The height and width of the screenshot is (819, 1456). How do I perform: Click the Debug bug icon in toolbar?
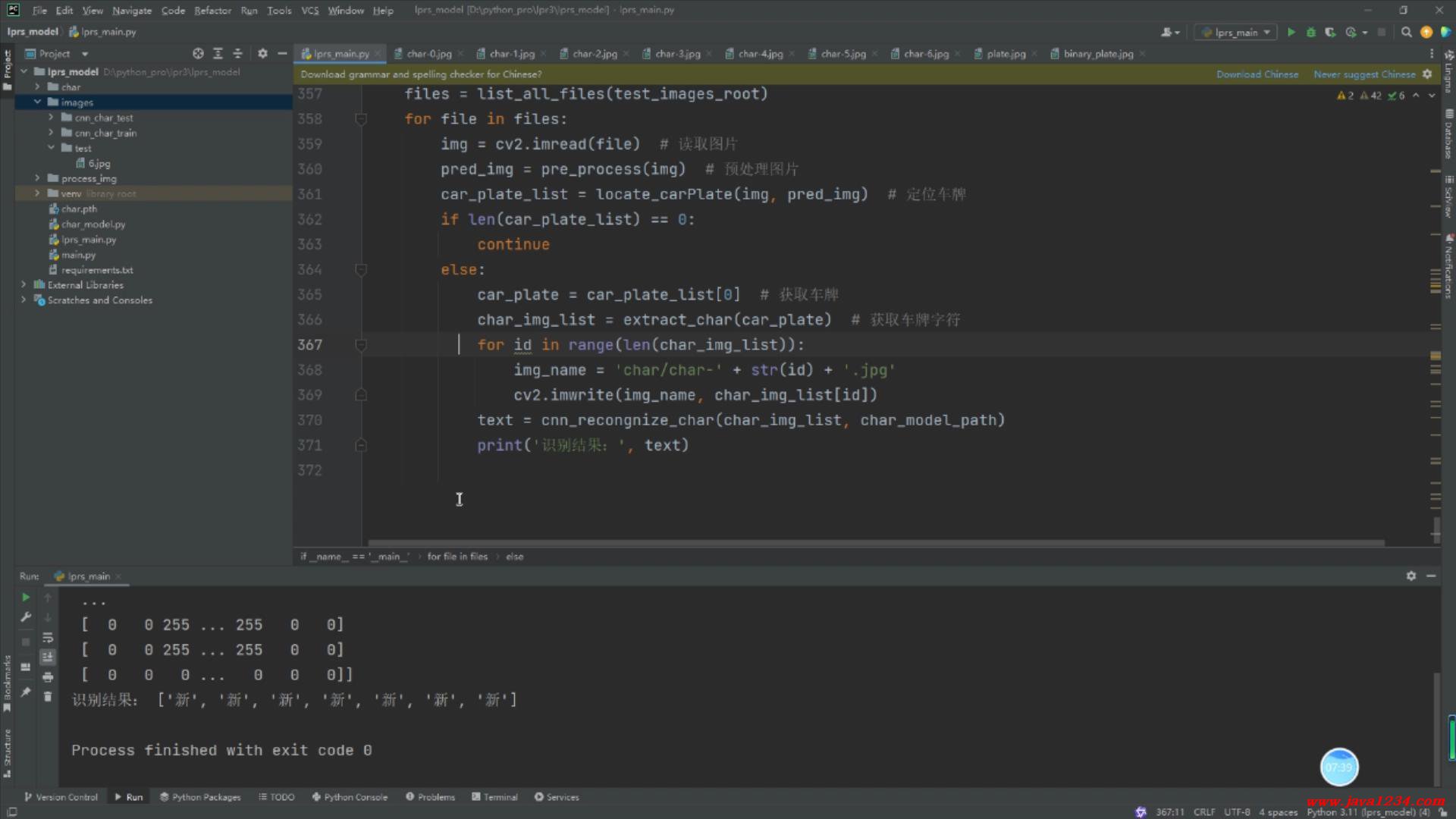[1310, 32]
